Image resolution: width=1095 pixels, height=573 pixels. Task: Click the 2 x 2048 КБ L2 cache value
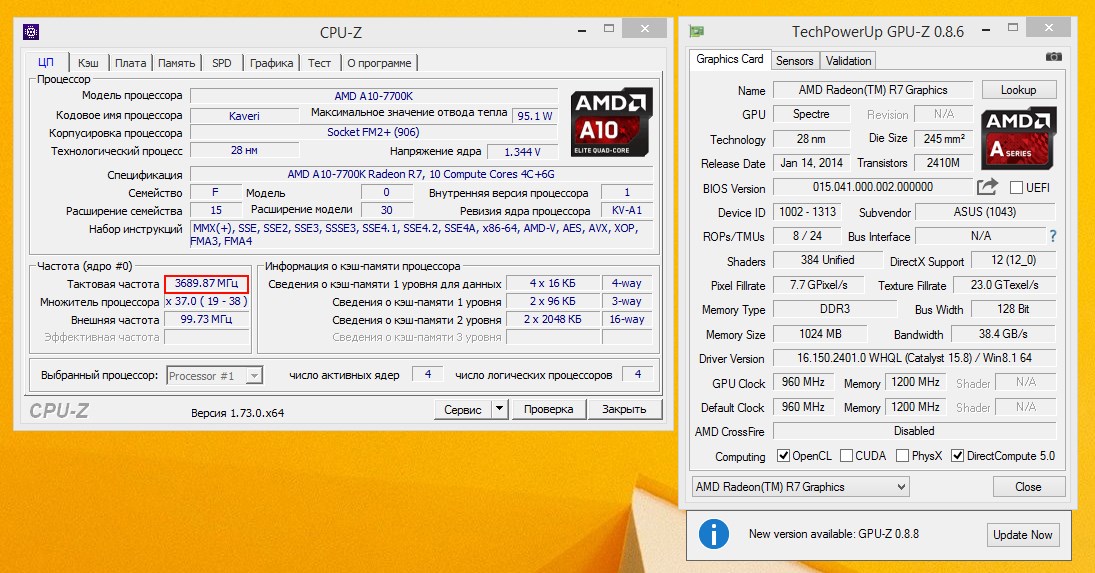click(x=552, y=319)
